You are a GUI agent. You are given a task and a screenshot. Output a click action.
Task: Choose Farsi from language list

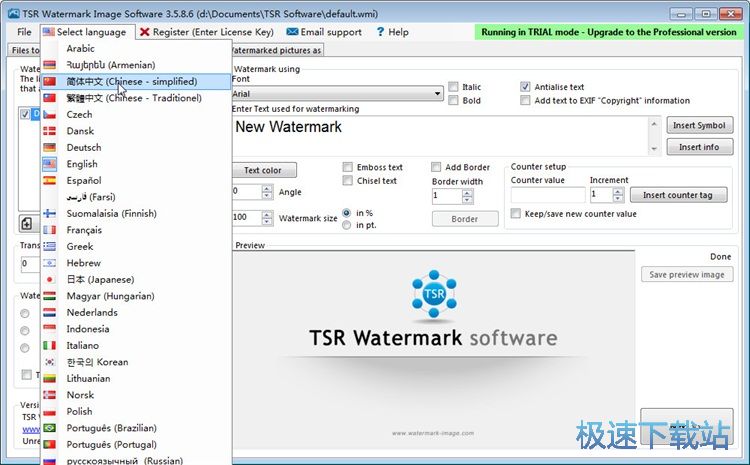pyautogui.click(x=136, y=197)
